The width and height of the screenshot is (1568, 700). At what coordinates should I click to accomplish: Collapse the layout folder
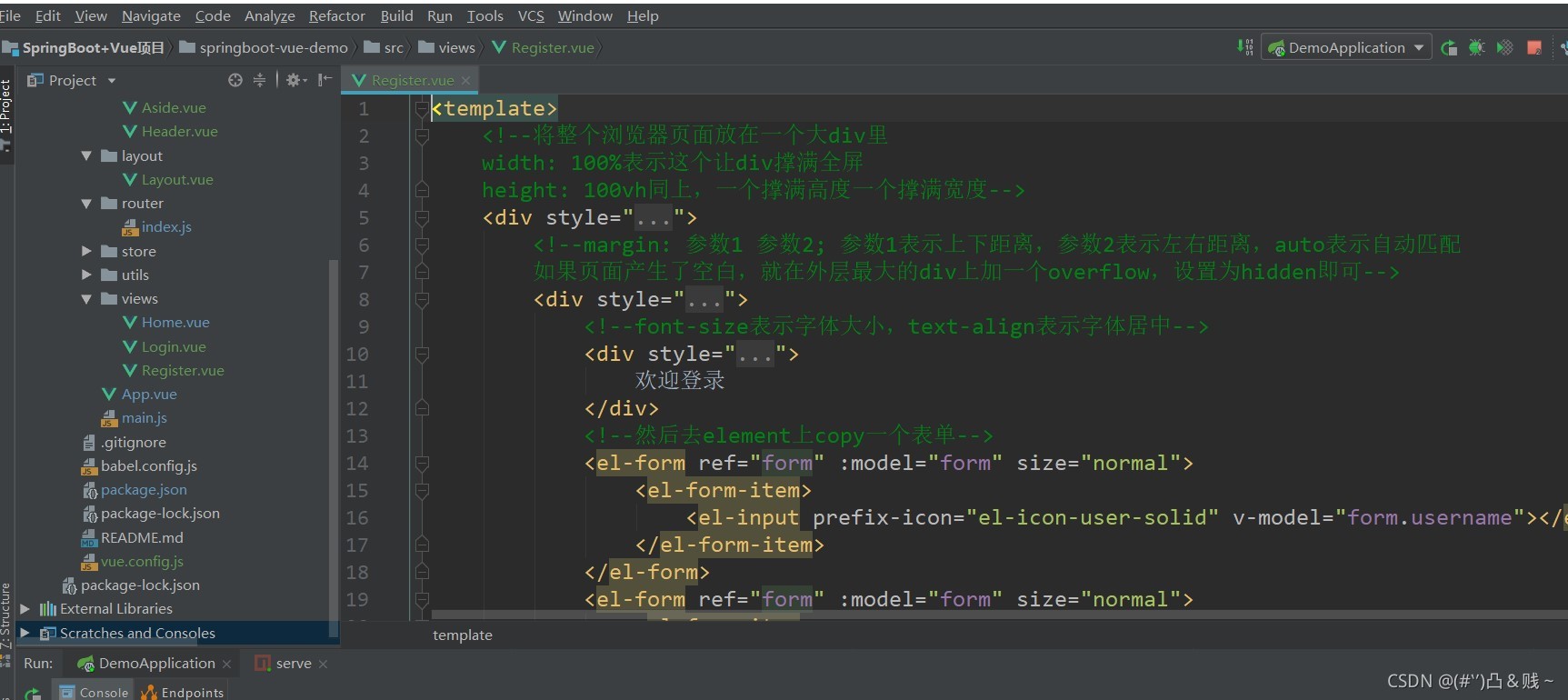[x=86, y=155]
